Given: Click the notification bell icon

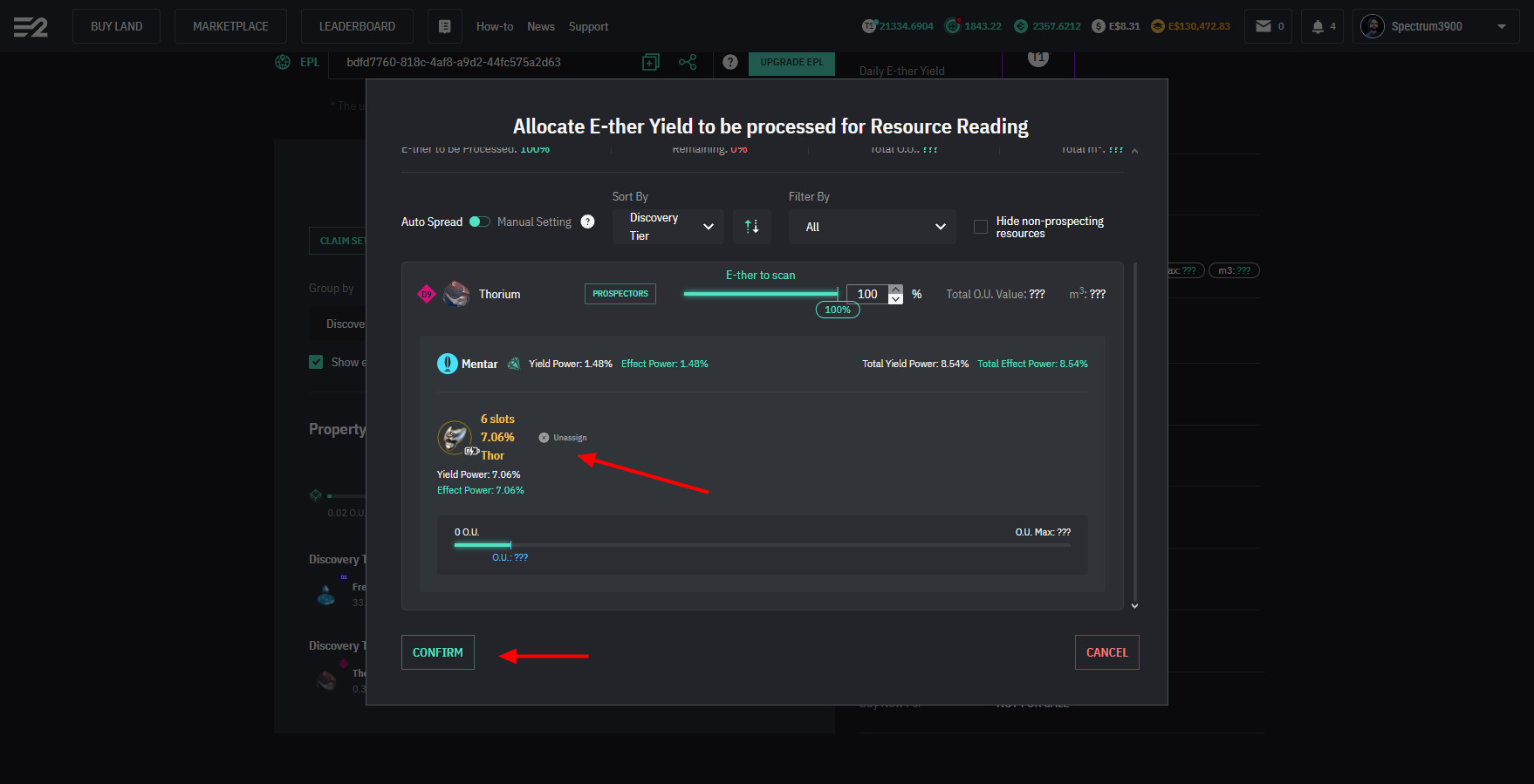Looking at the screenshot, I should point(1318,26).
